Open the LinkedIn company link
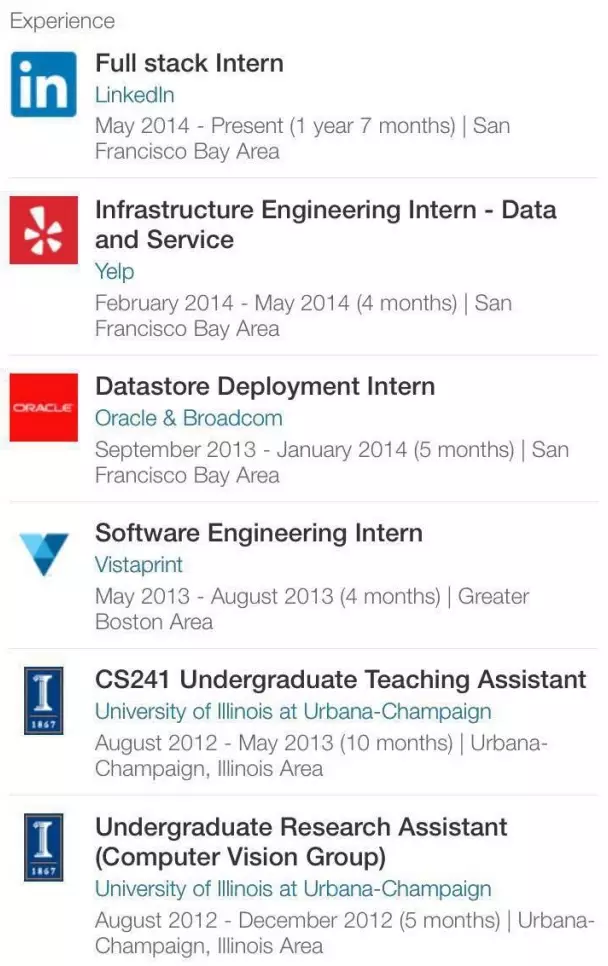Screen dimensions: 608x966 coord(134,95)
